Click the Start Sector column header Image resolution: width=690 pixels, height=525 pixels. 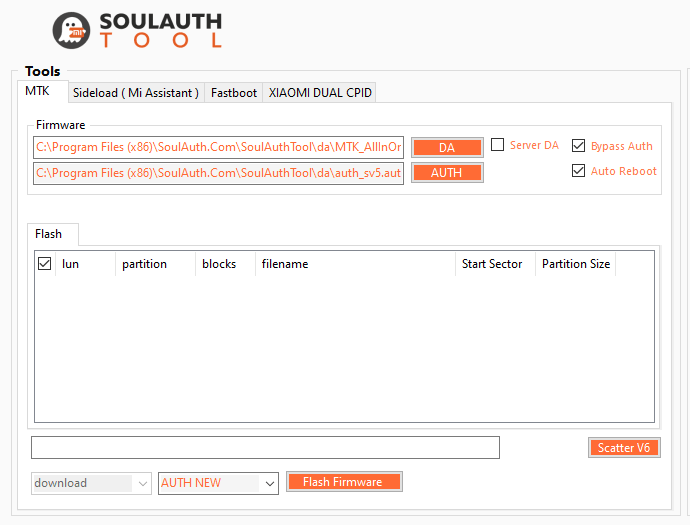(x=495, y=264)
